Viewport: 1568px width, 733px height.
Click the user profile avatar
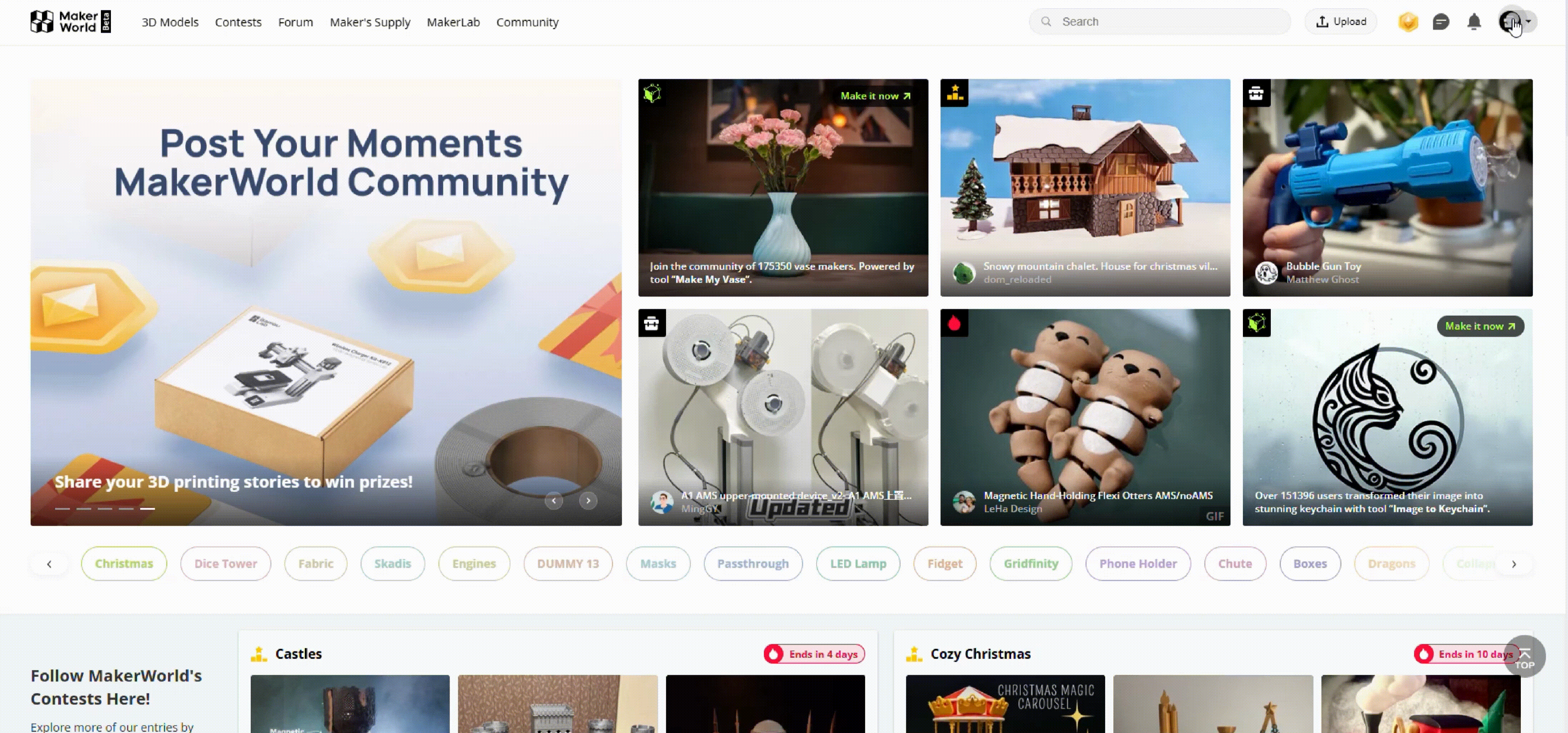click(x=1510, y=22)
